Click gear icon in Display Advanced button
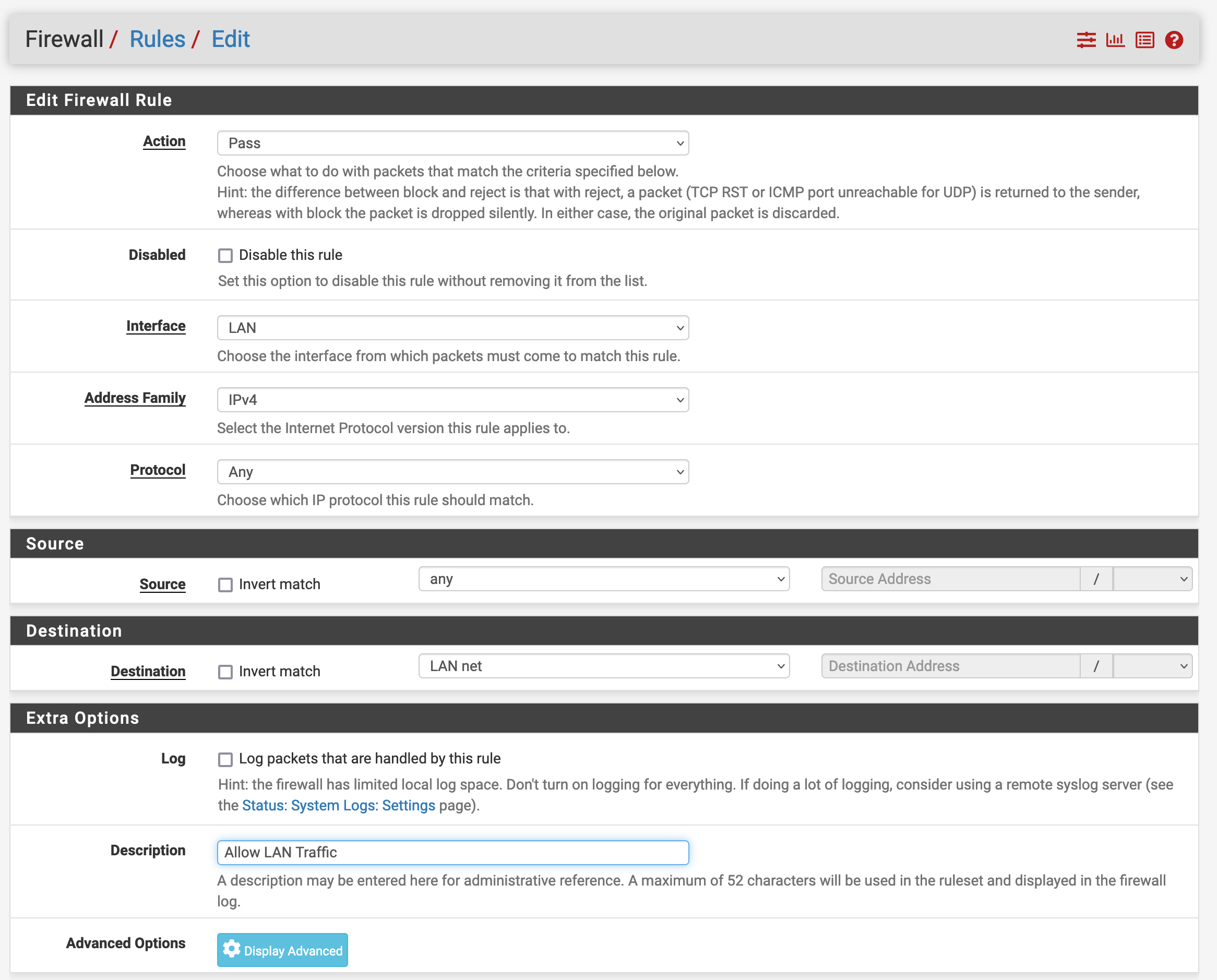 (x=231, y=950)
